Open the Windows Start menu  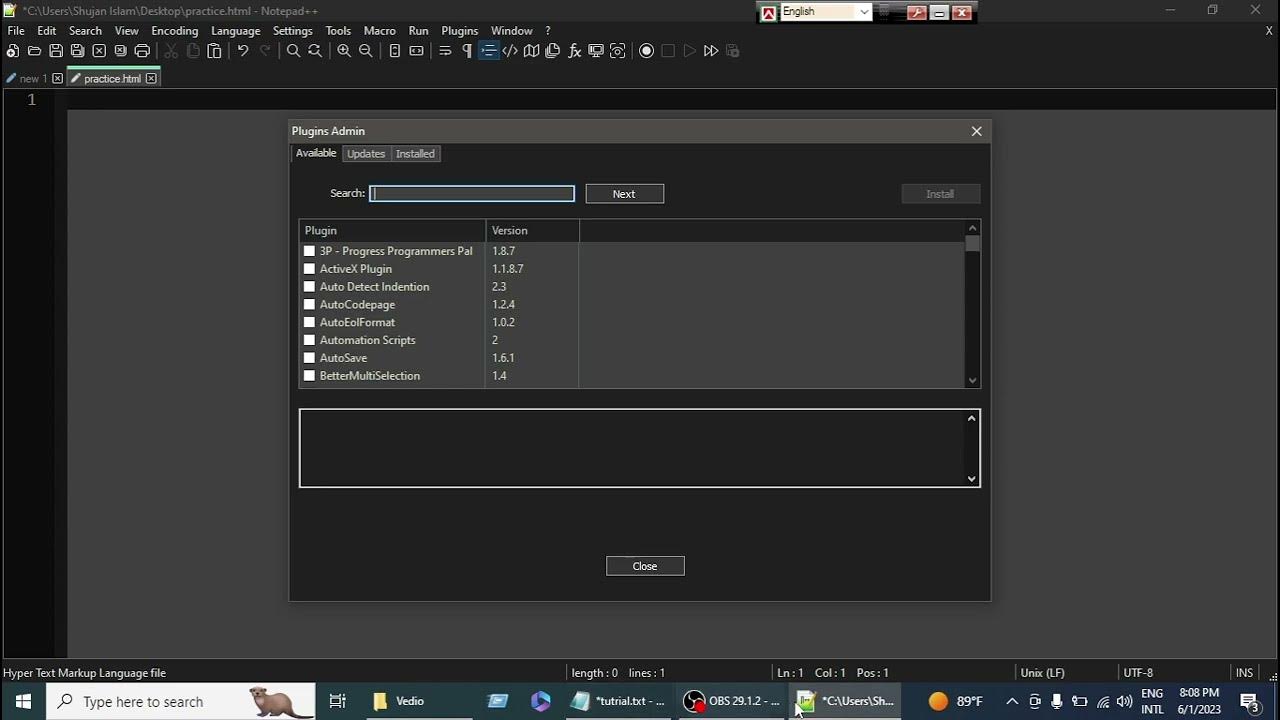pyautogui.click(x=23, y=701)
